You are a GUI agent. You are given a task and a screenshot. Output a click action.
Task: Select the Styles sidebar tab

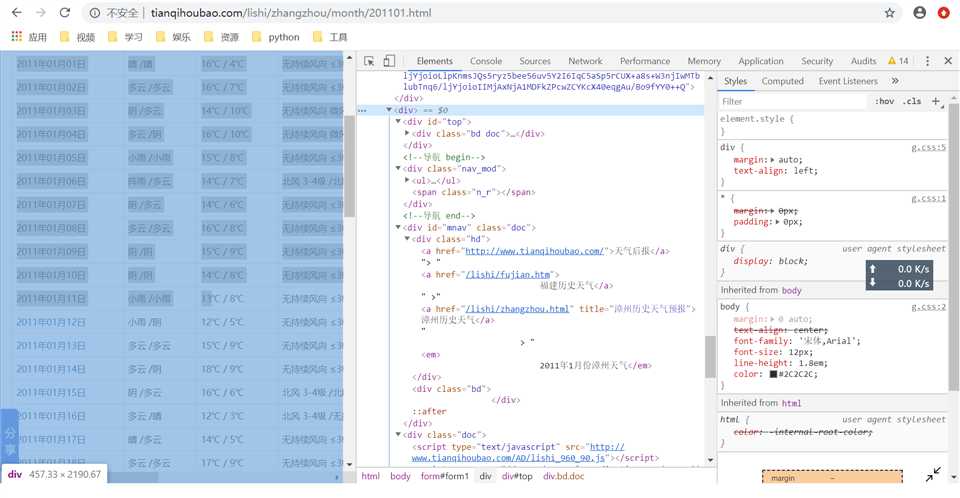click(735, 81)
